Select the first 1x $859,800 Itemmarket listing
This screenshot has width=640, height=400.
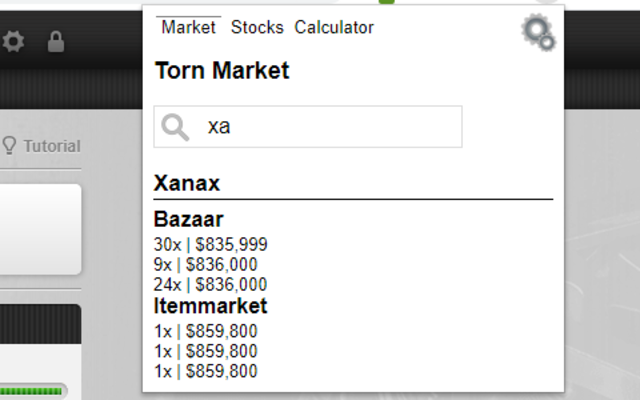206,331
